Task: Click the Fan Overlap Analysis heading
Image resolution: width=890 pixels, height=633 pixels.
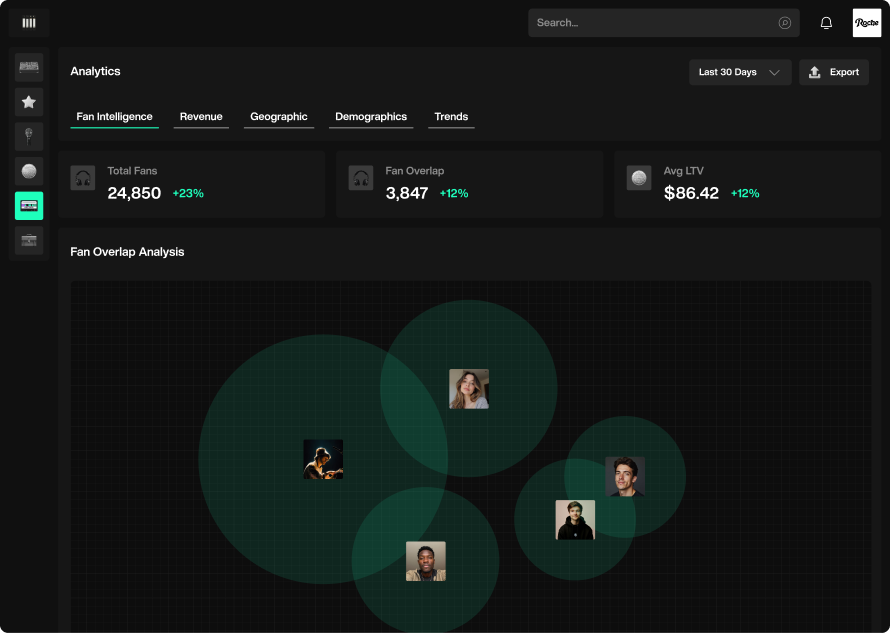Action: (x=127, y=252)
